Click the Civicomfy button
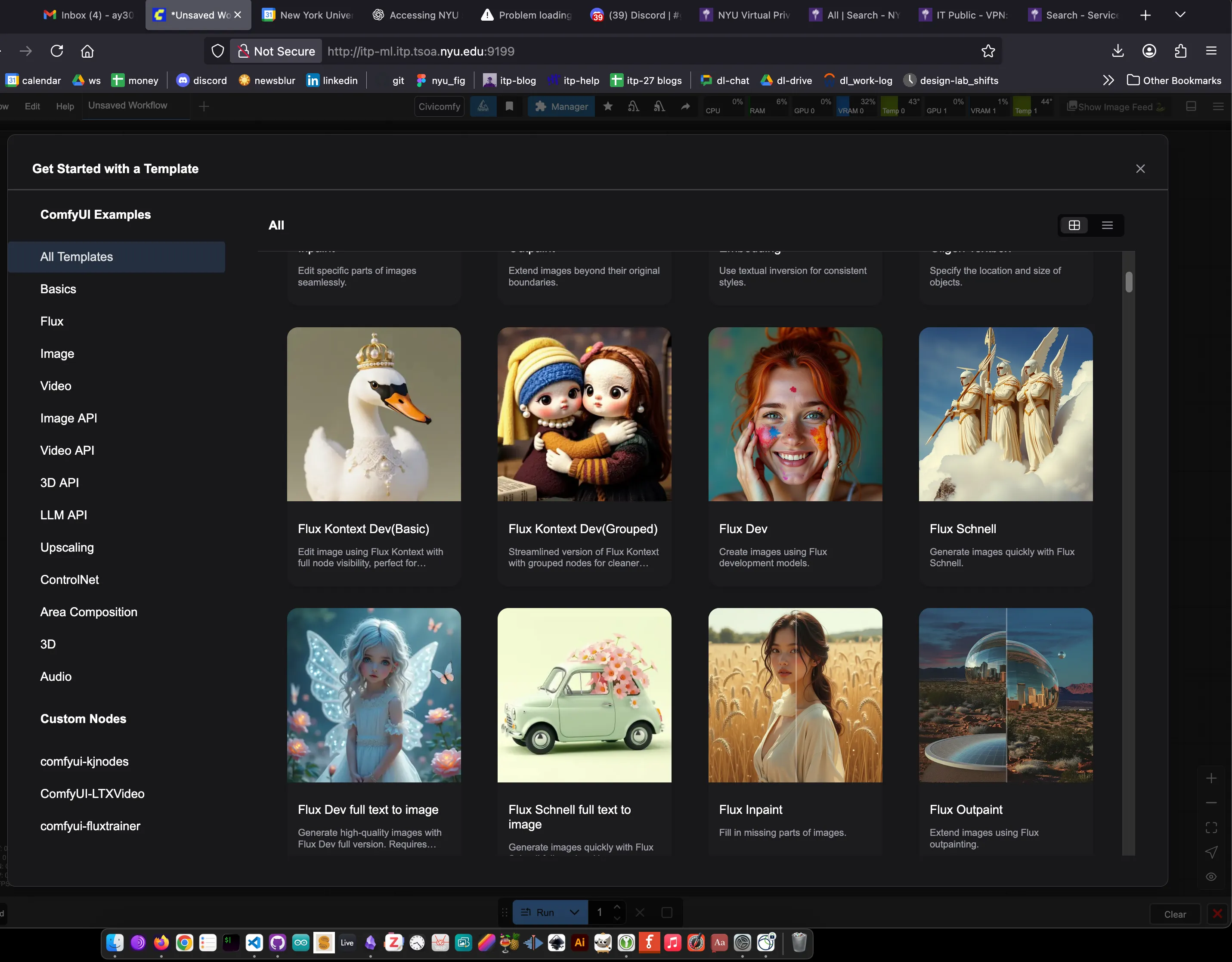 (439, 106)
